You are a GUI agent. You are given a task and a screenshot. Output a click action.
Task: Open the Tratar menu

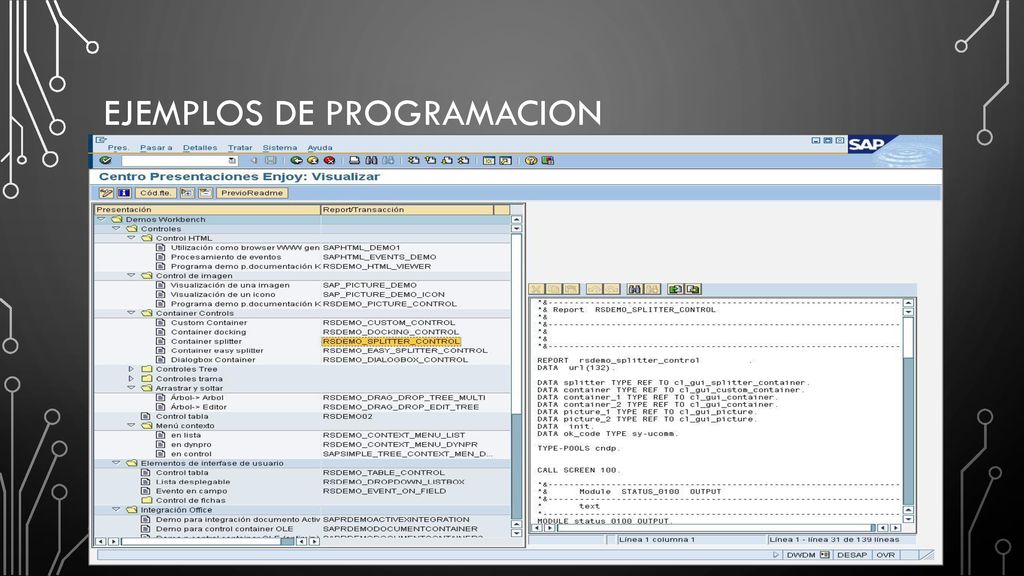click(x=240, y=148)
